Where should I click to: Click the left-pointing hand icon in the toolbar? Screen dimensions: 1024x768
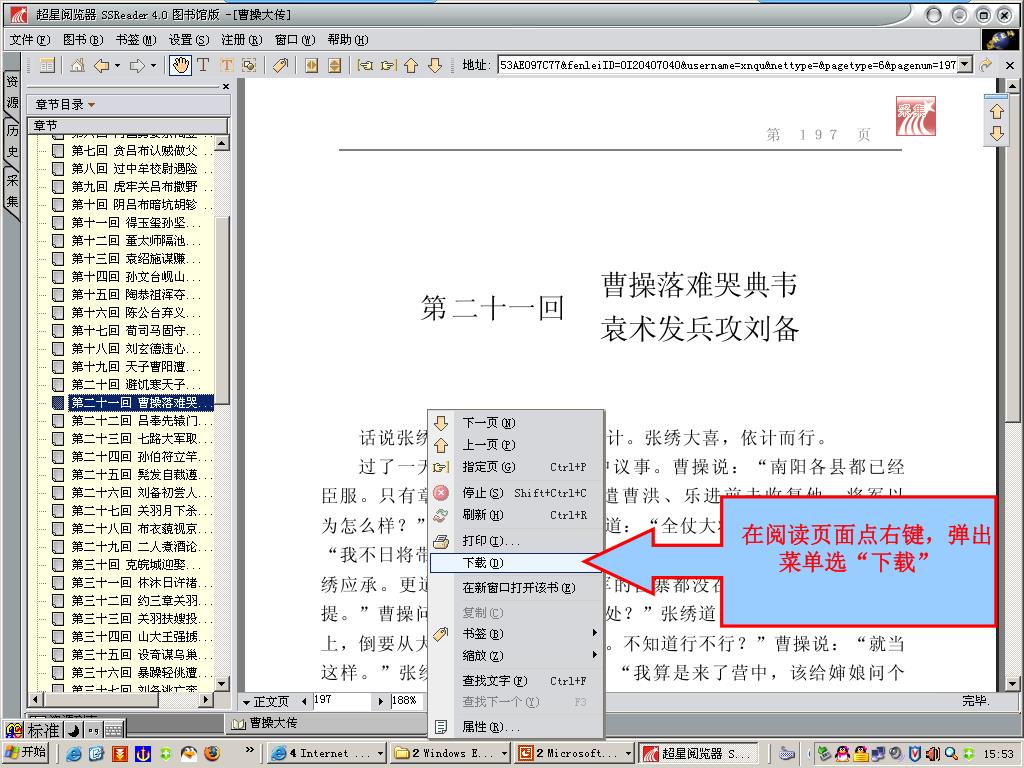coord(366,65)
